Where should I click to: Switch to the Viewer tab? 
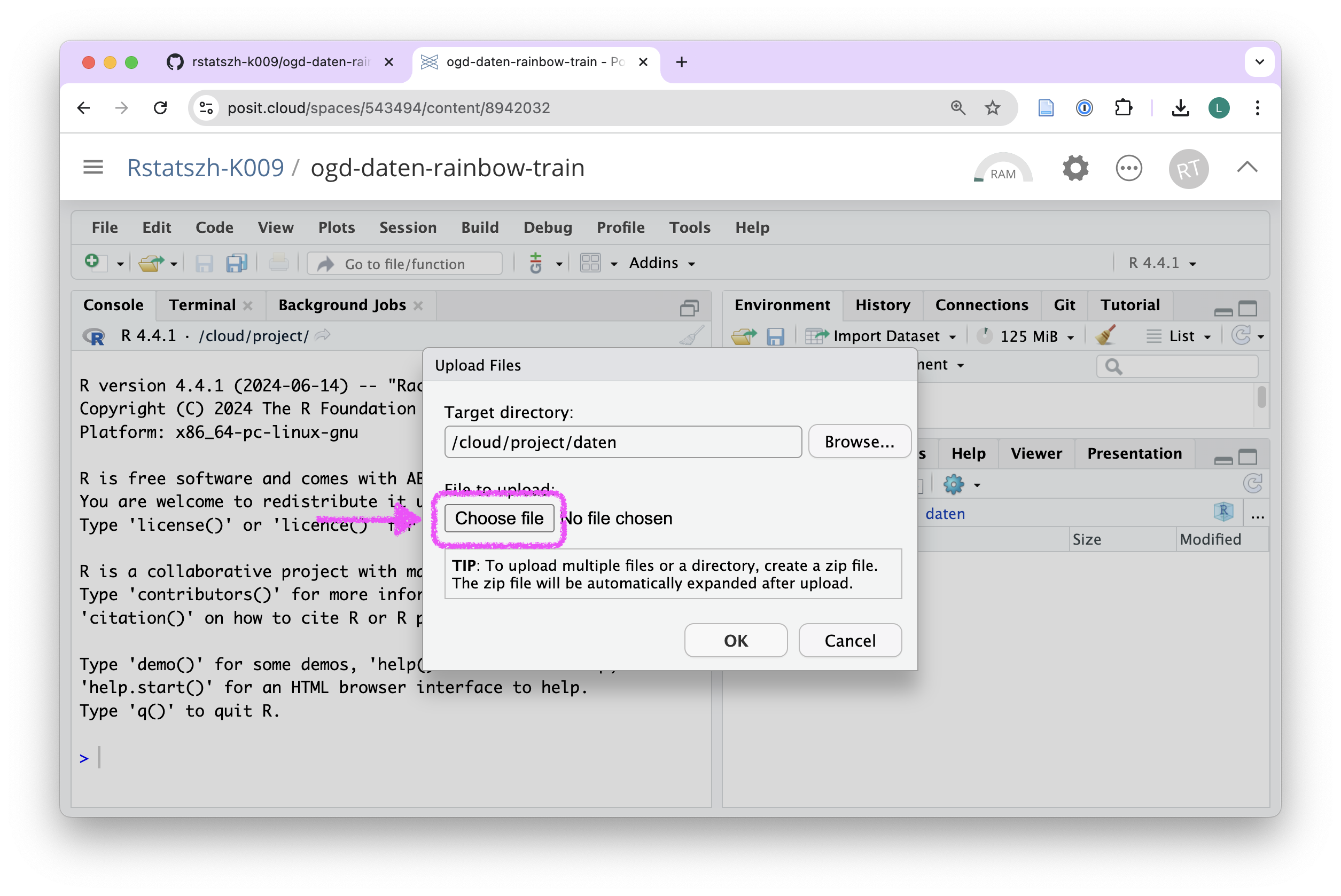[x=1036, y=454]
